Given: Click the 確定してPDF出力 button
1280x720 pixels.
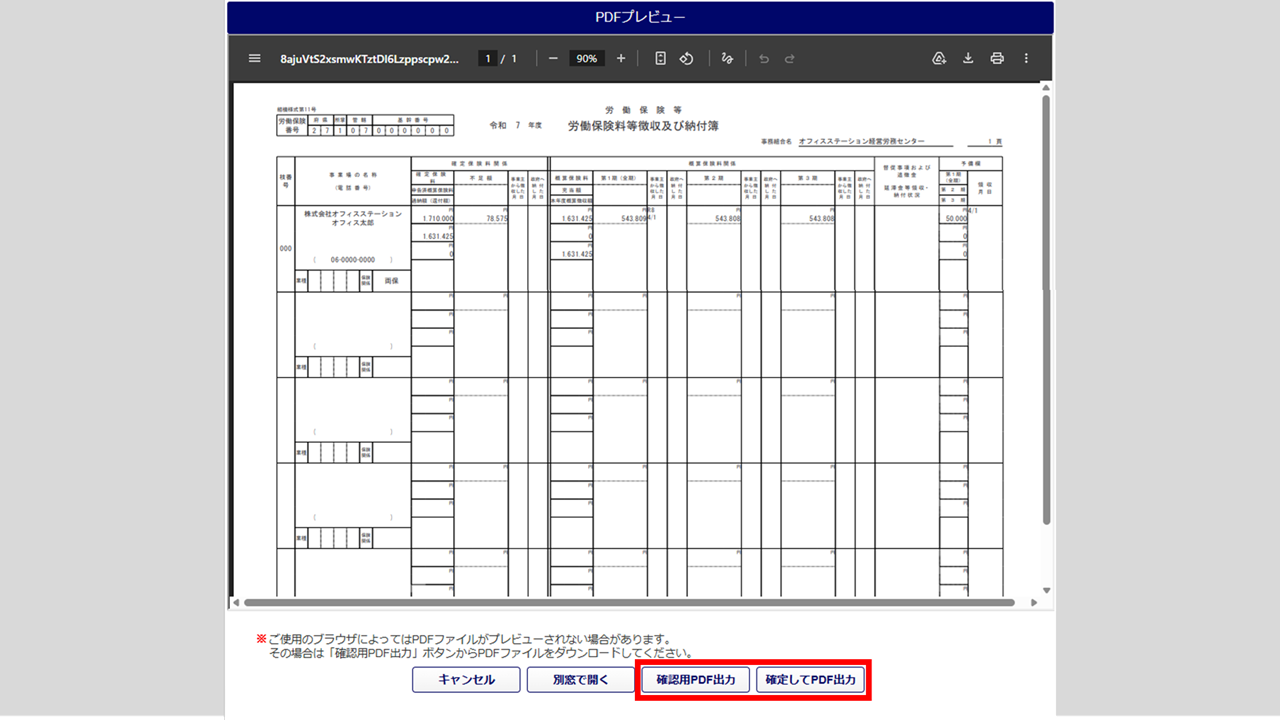Looking at the screenshot, I should click(810, 680).
